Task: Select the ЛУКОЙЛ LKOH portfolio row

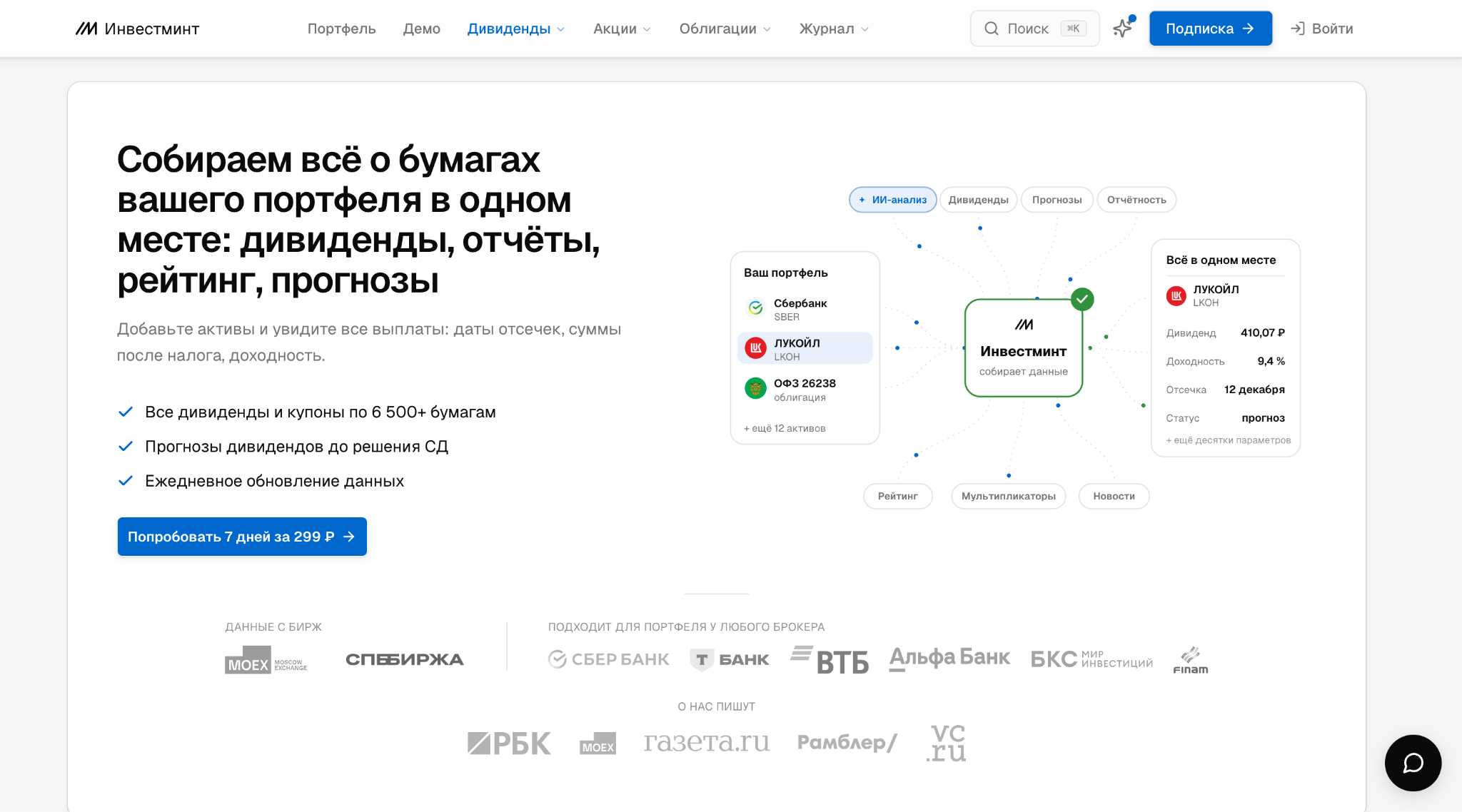Action: coord(805,348)
